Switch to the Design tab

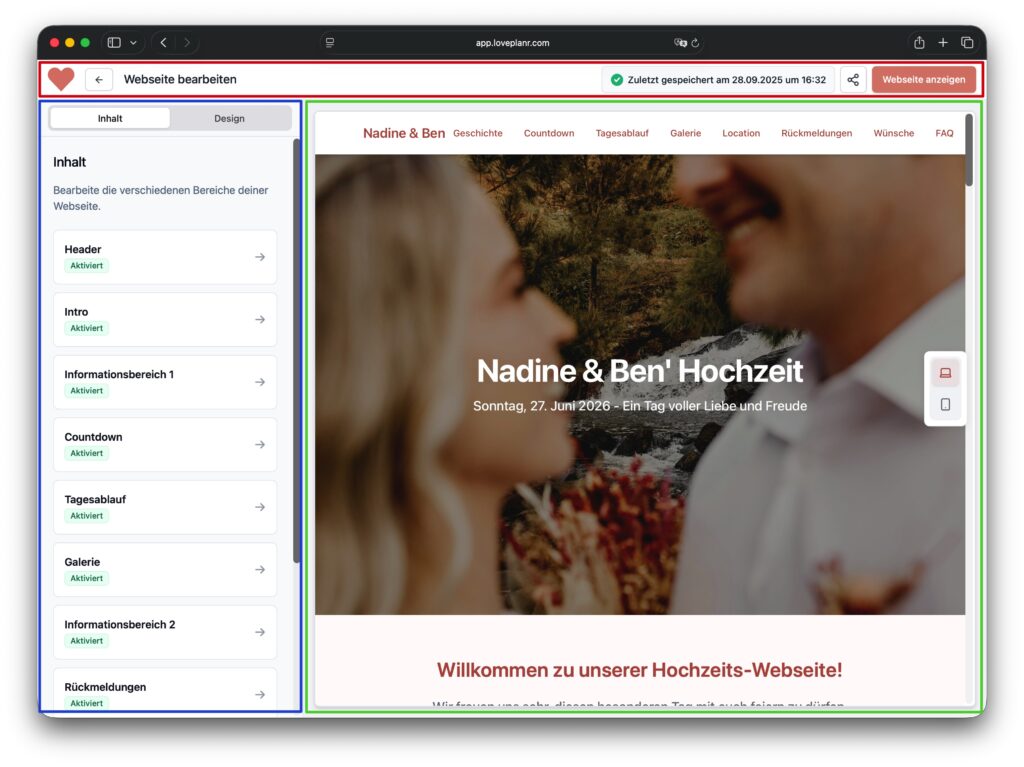[229, 118]
